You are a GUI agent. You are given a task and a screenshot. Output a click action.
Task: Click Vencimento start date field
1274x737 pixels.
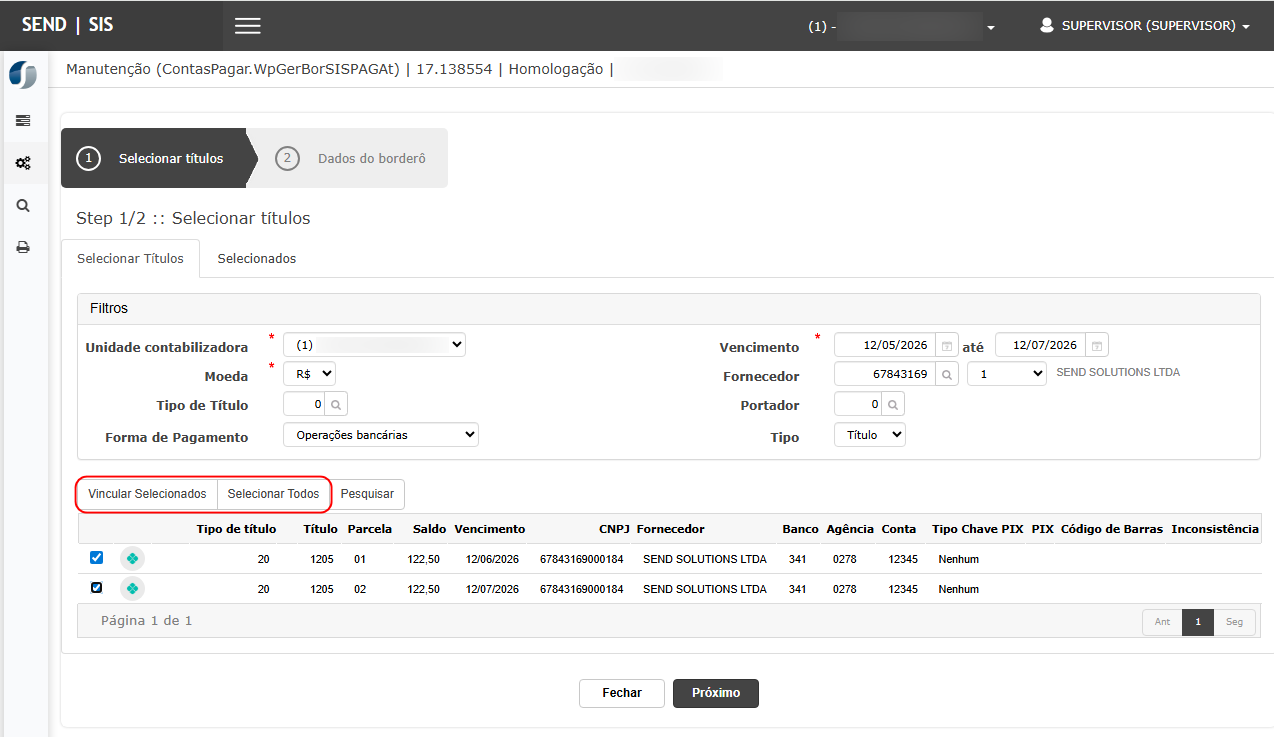[885, 345]
